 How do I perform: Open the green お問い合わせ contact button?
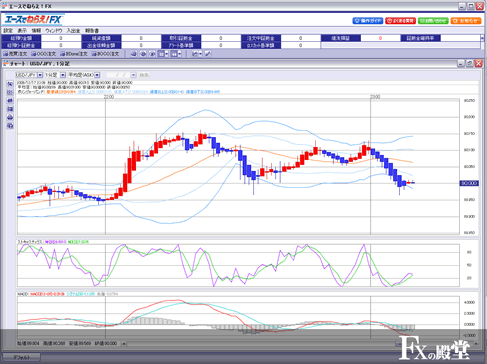pyautogui.click(x=433, y=21)
